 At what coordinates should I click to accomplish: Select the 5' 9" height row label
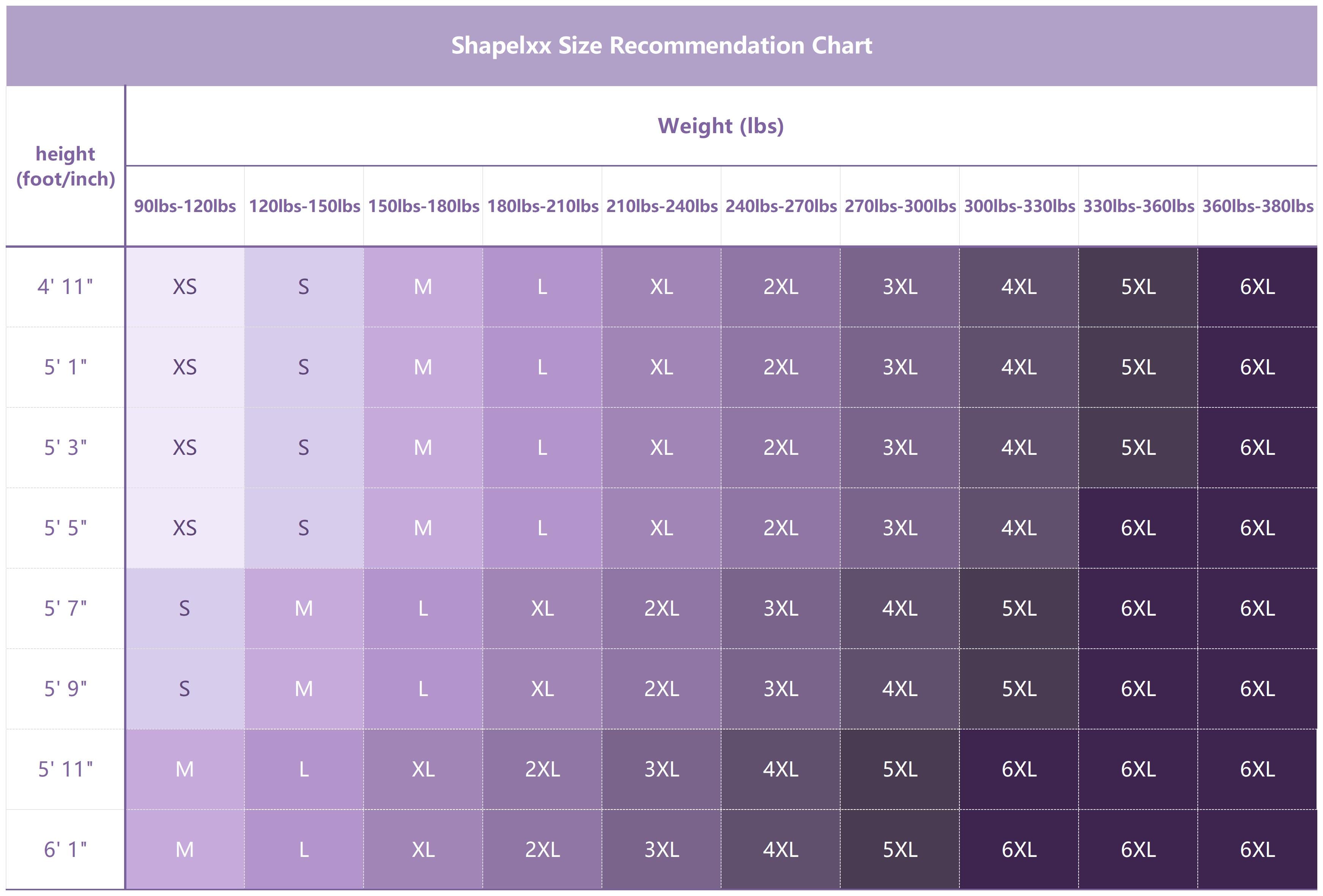(x=65, y=689)
